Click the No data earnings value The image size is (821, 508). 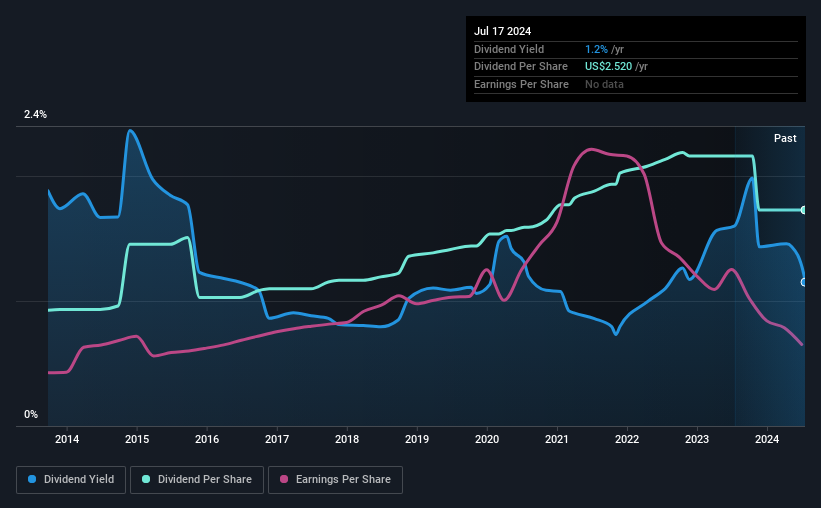point(604,84)
